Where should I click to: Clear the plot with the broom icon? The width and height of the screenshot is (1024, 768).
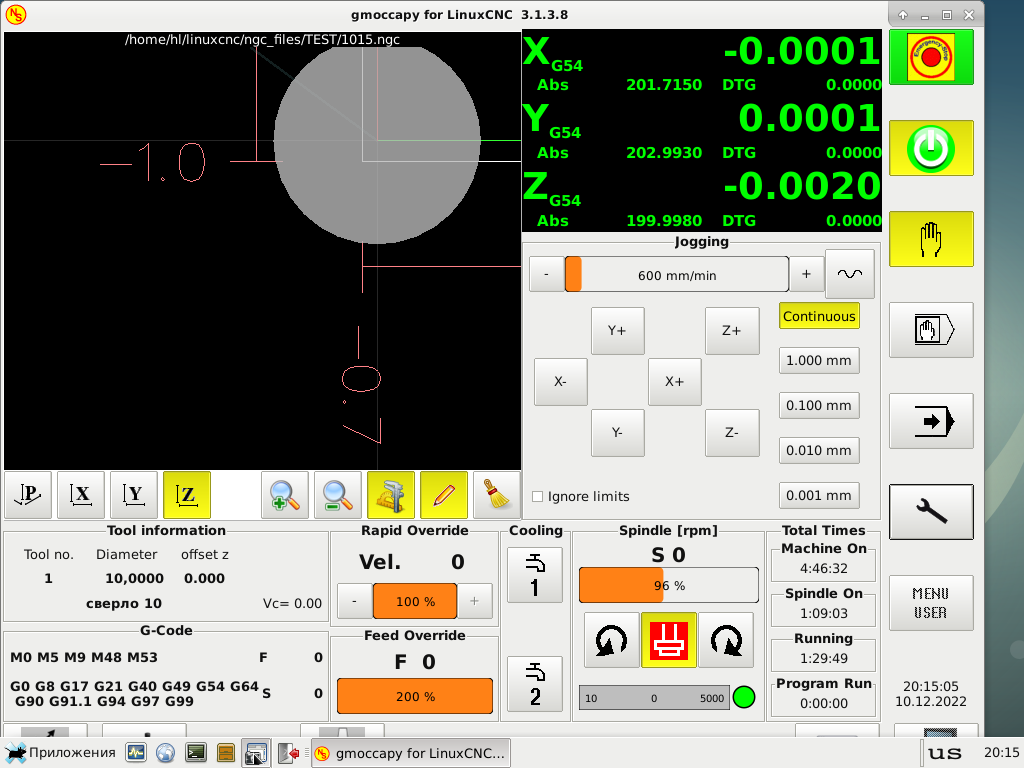[x=497, y=494]
